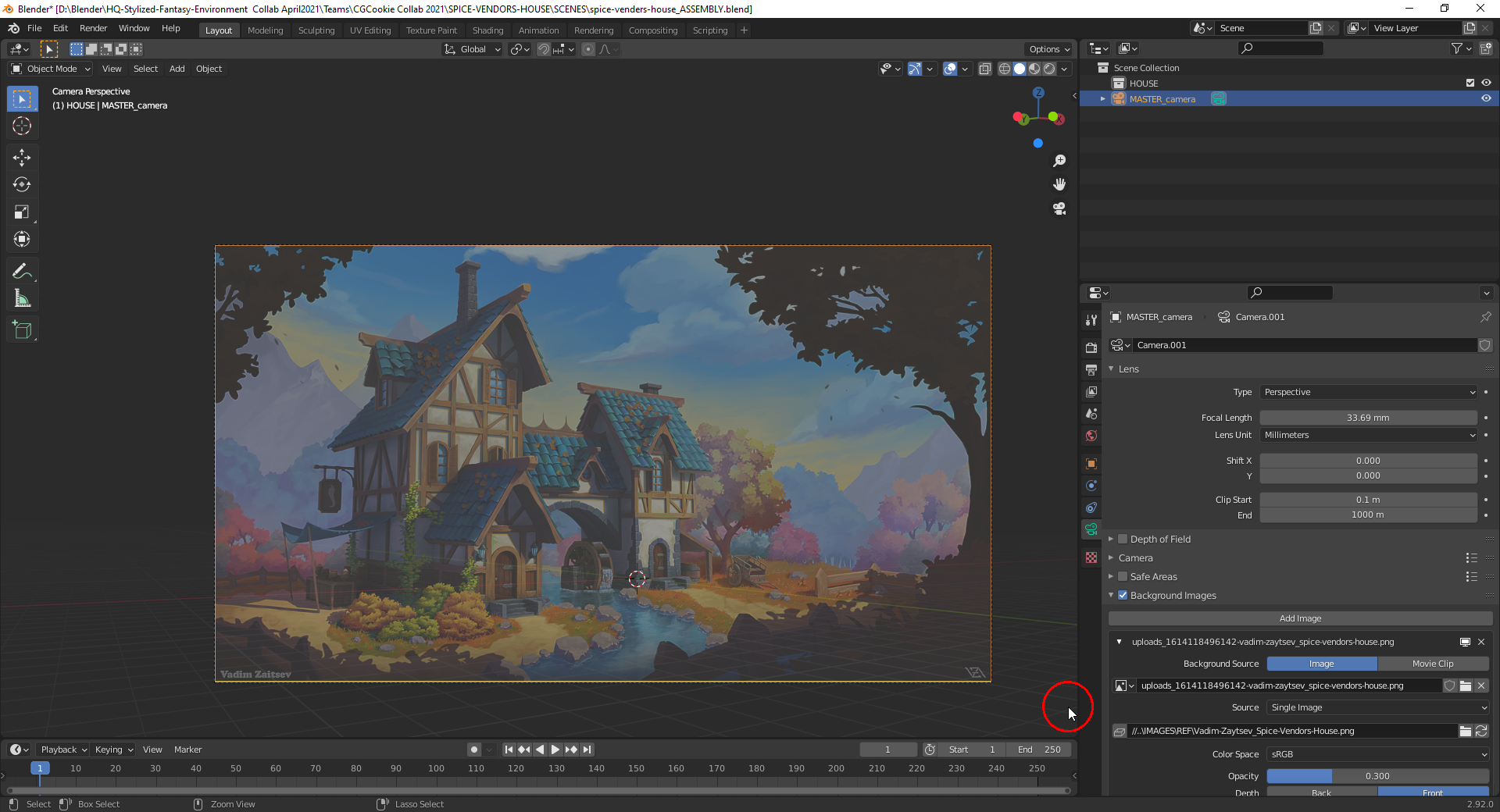
Task: Click the zoom magnifier viewport gizmo
Action: (x=1059, y=161)
